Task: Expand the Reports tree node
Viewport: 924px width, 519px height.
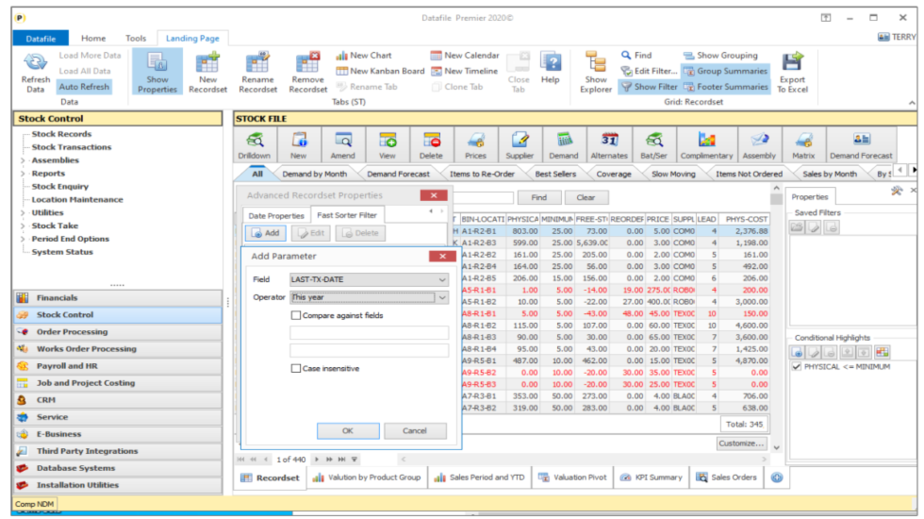Action: coord(23,174)
